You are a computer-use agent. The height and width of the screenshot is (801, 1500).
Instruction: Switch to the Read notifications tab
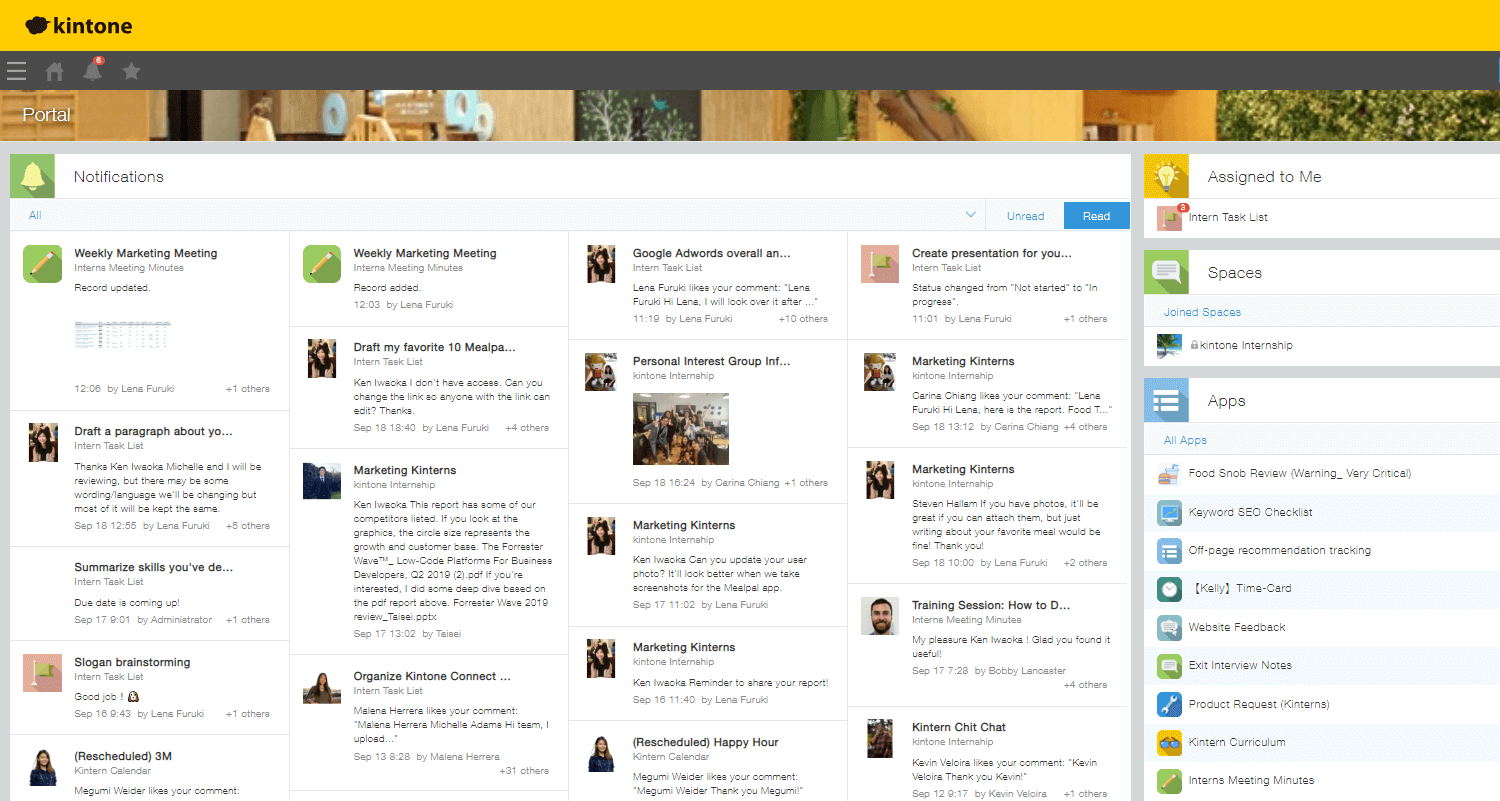click(x=1096, y=215)
